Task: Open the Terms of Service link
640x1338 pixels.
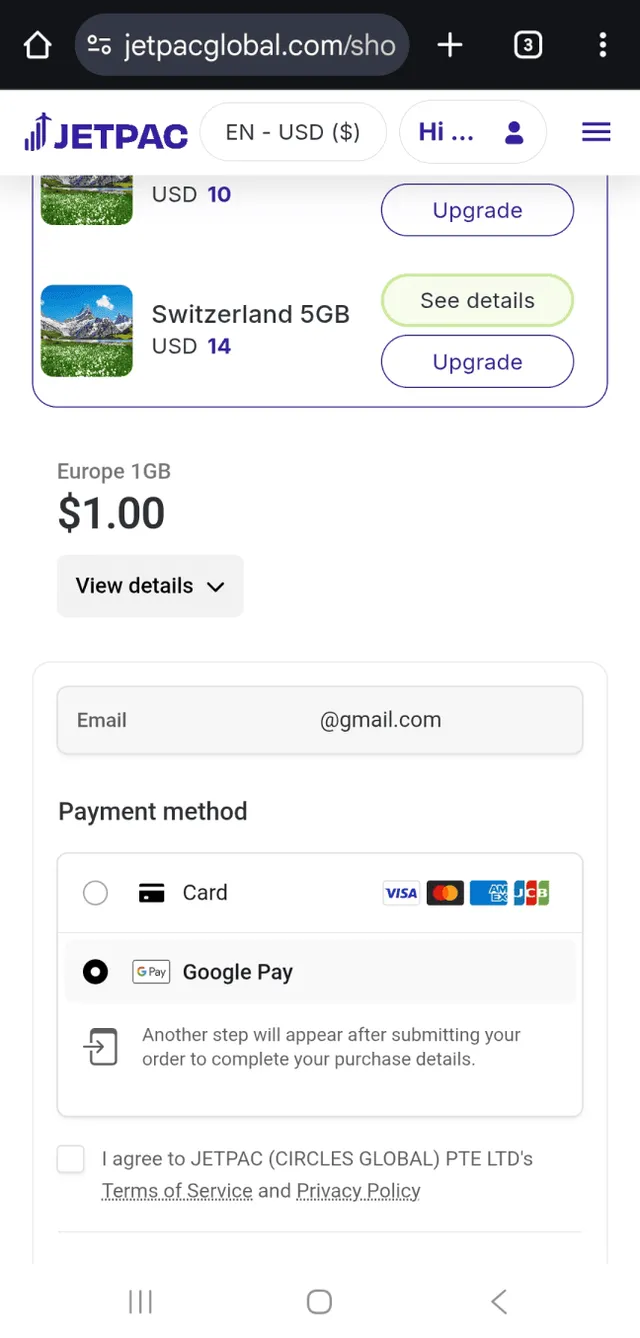Action: click(x=177, y=1191)
